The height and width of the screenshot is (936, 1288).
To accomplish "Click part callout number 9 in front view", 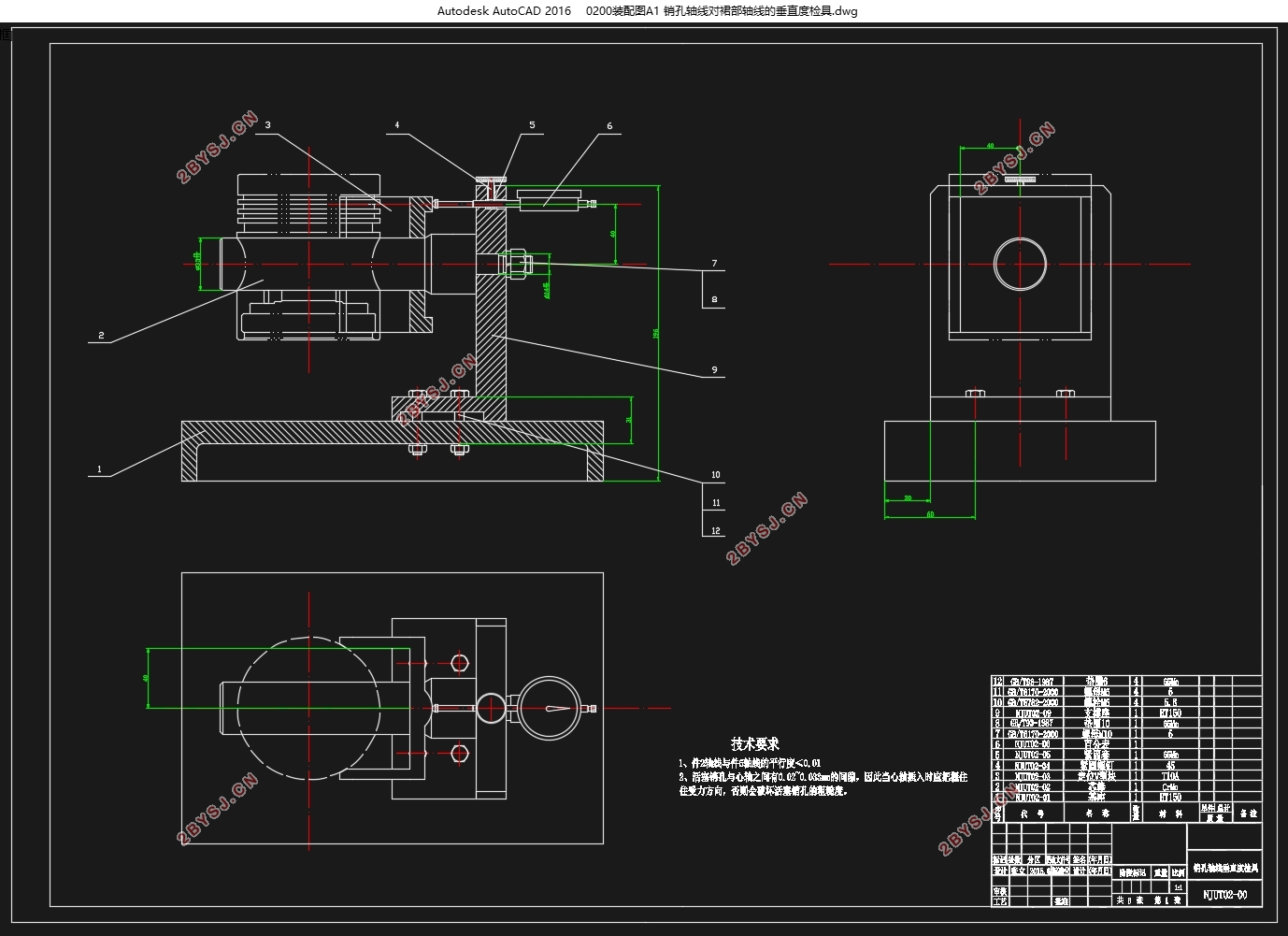I will tap(714, 369).
